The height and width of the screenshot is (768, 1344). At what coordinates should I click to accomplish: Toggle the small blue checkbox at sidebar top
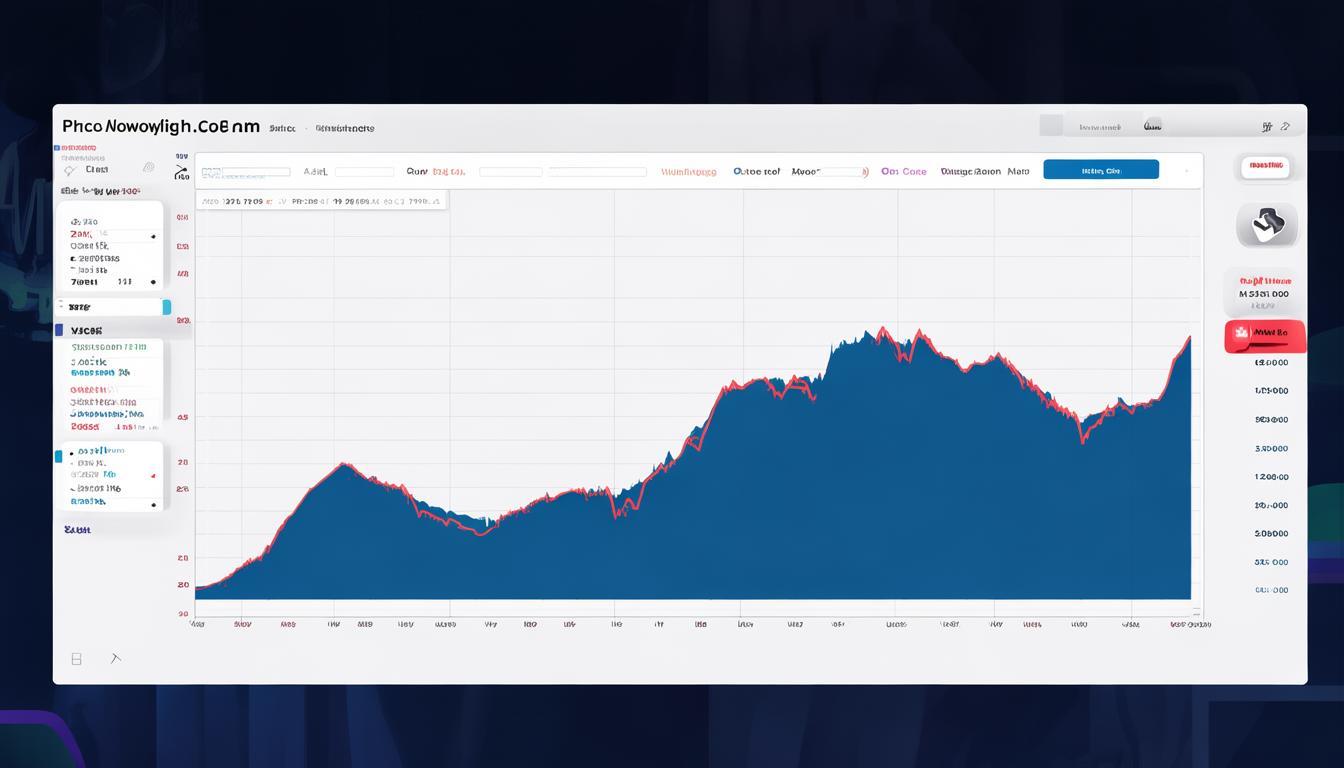57,148
